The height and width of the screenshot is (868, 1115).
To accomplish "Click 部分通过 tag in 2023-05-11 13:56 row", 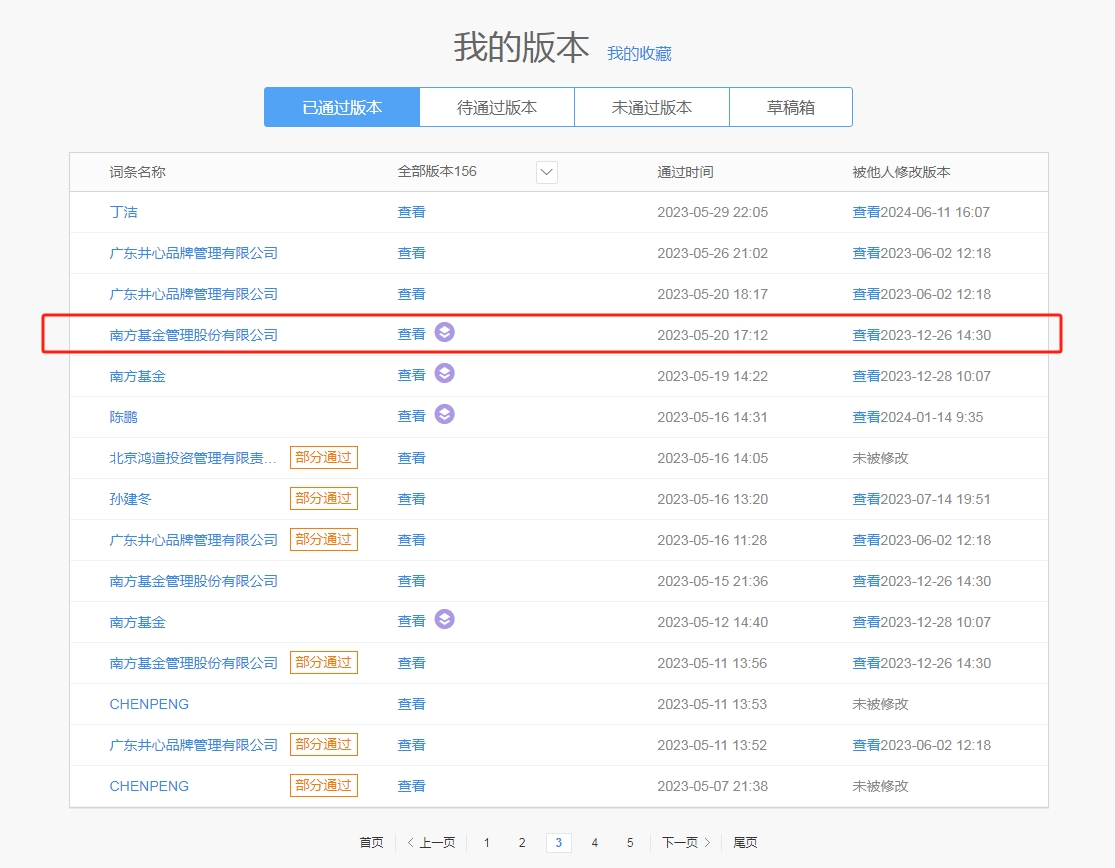I will point(324,663).
